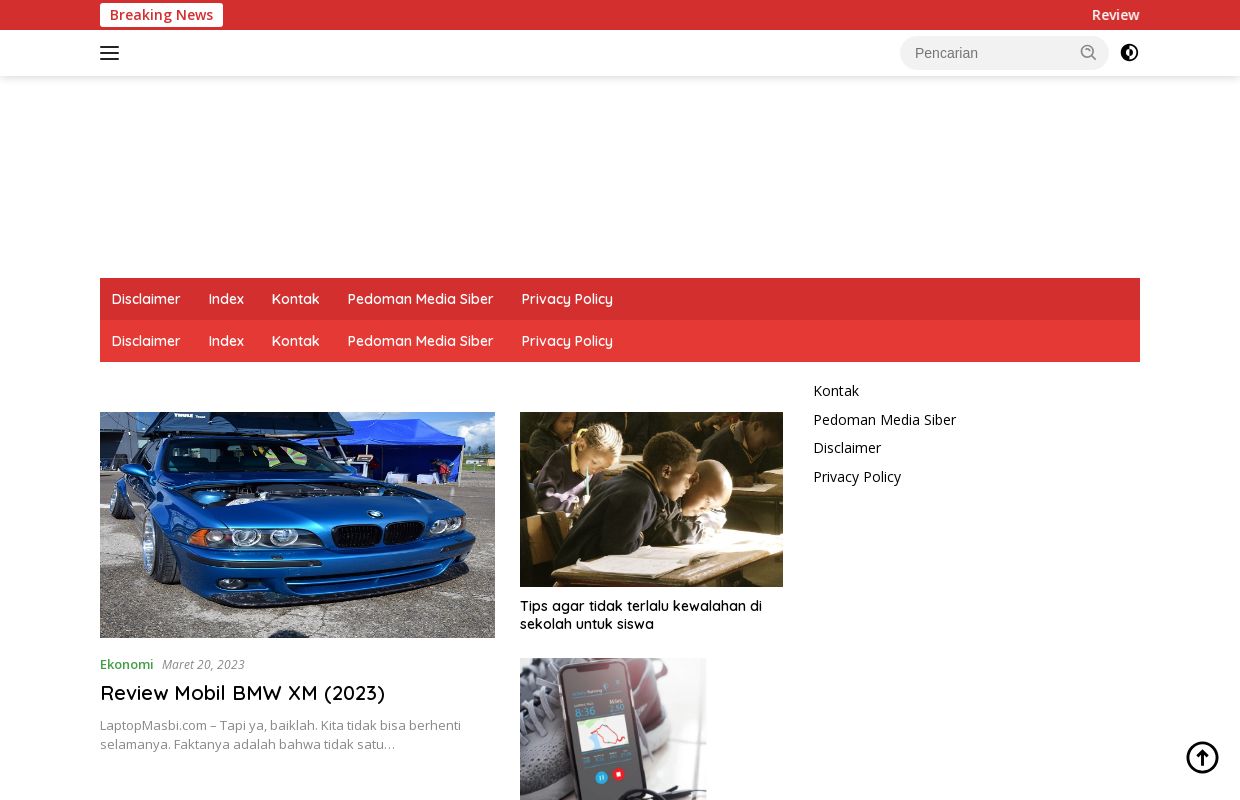Click the search magnifier icon

click(x=1088, y=53)
